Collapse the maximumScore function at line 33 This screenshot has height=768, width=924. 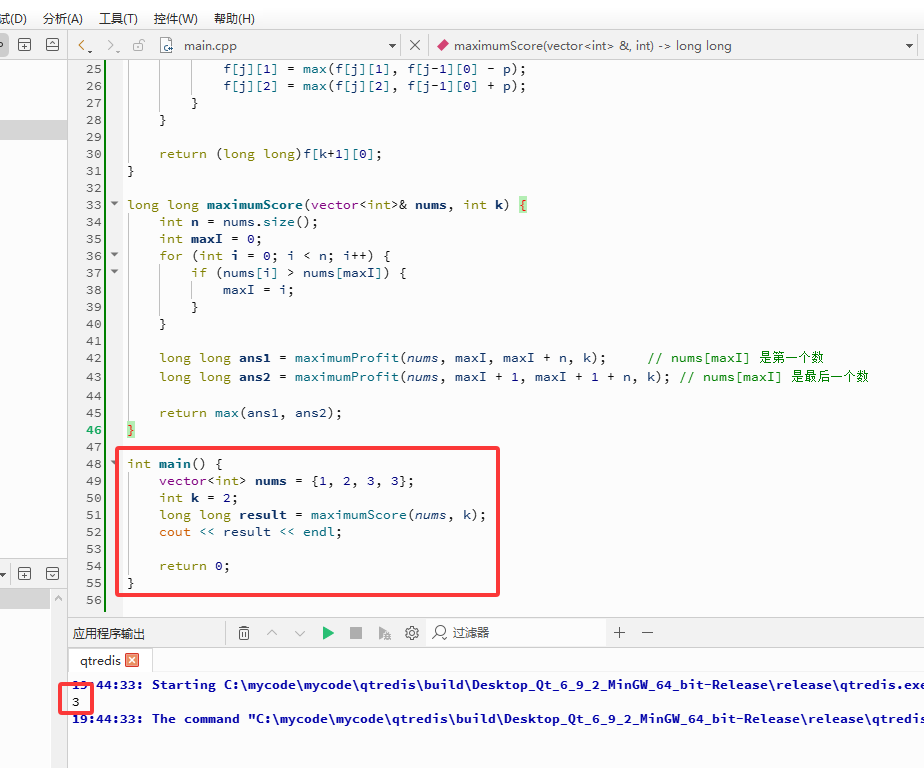click(114, 204)
